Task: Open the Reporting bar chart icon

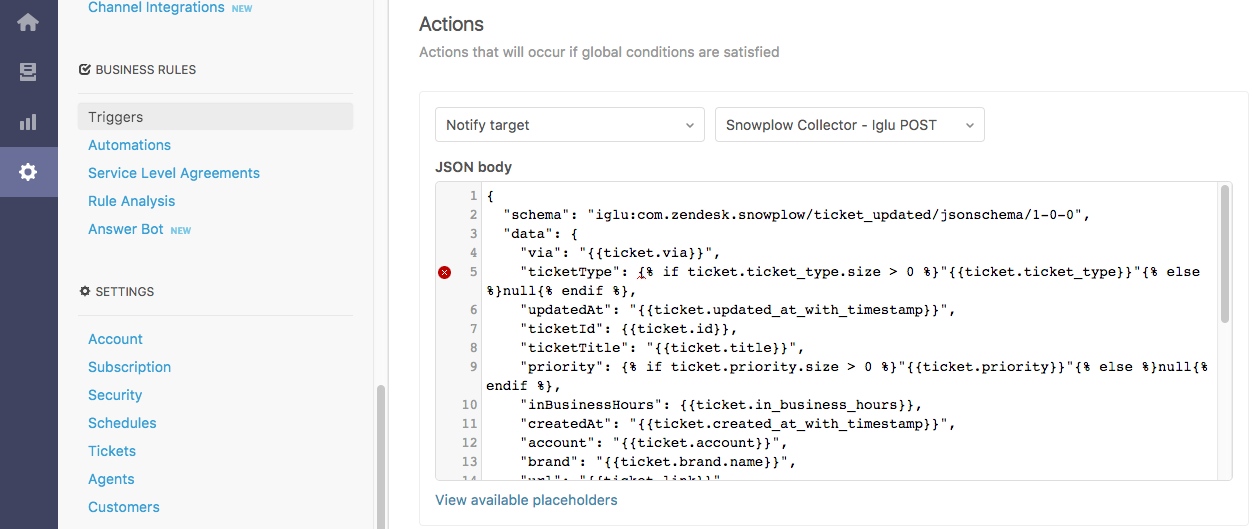Action: 28,122
